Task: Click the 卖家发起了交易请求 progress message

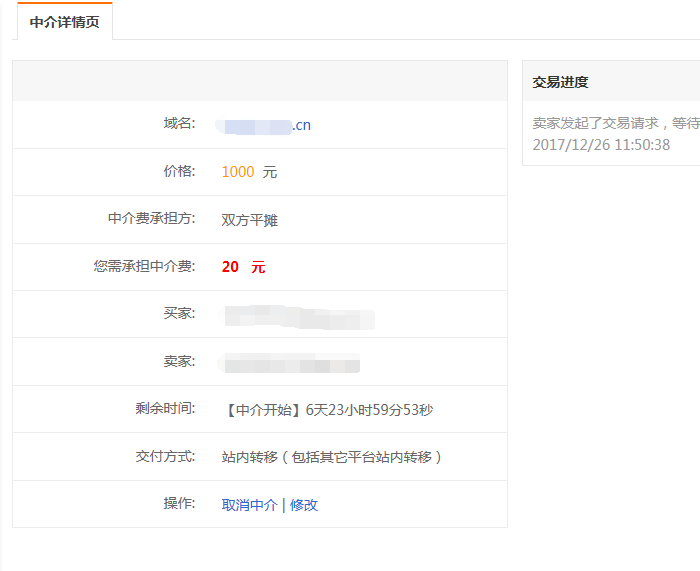Action: (610, 123)
